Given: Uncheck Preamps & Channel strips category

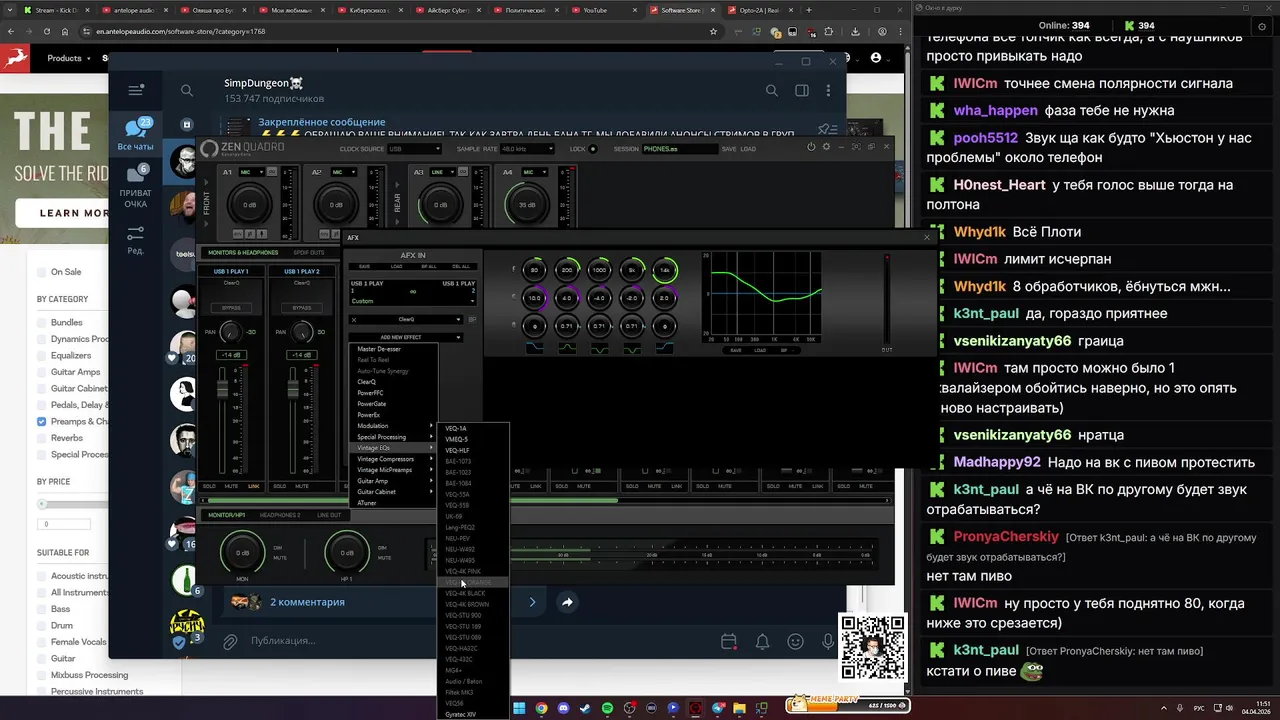Looking at the screenshot, I should coord(42,421).
